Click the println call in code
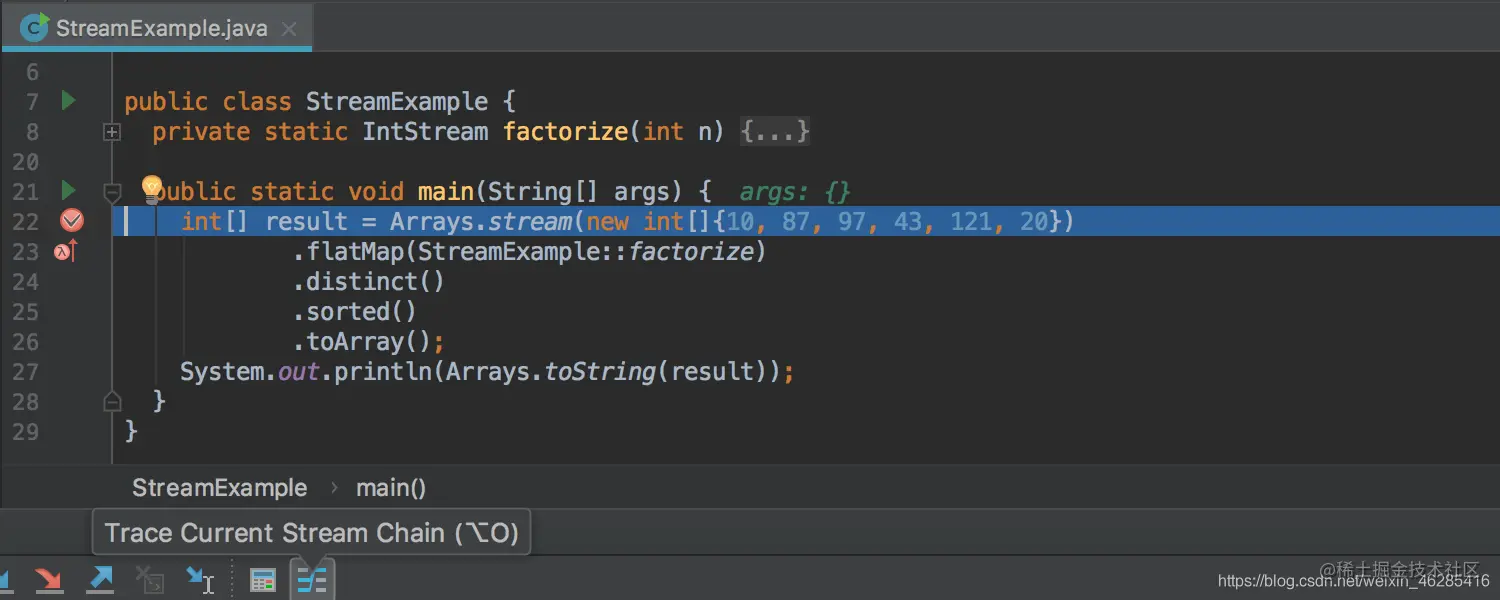Image resolution: width=1500 pixels, height=600 pixels. point(383,371)
